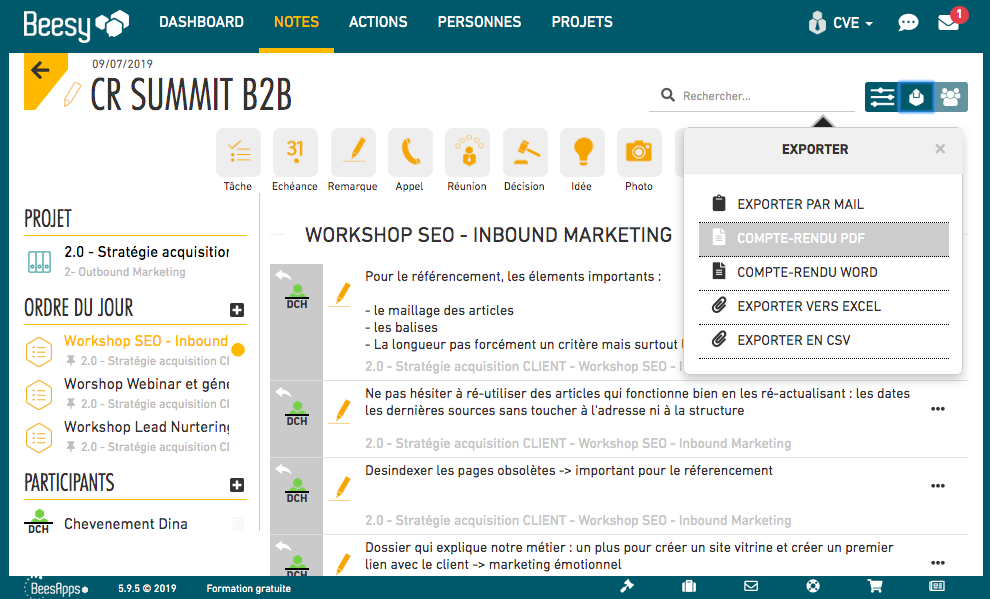Choose Compte-rendu Word export option
The image size is (990, 599).
807,272
